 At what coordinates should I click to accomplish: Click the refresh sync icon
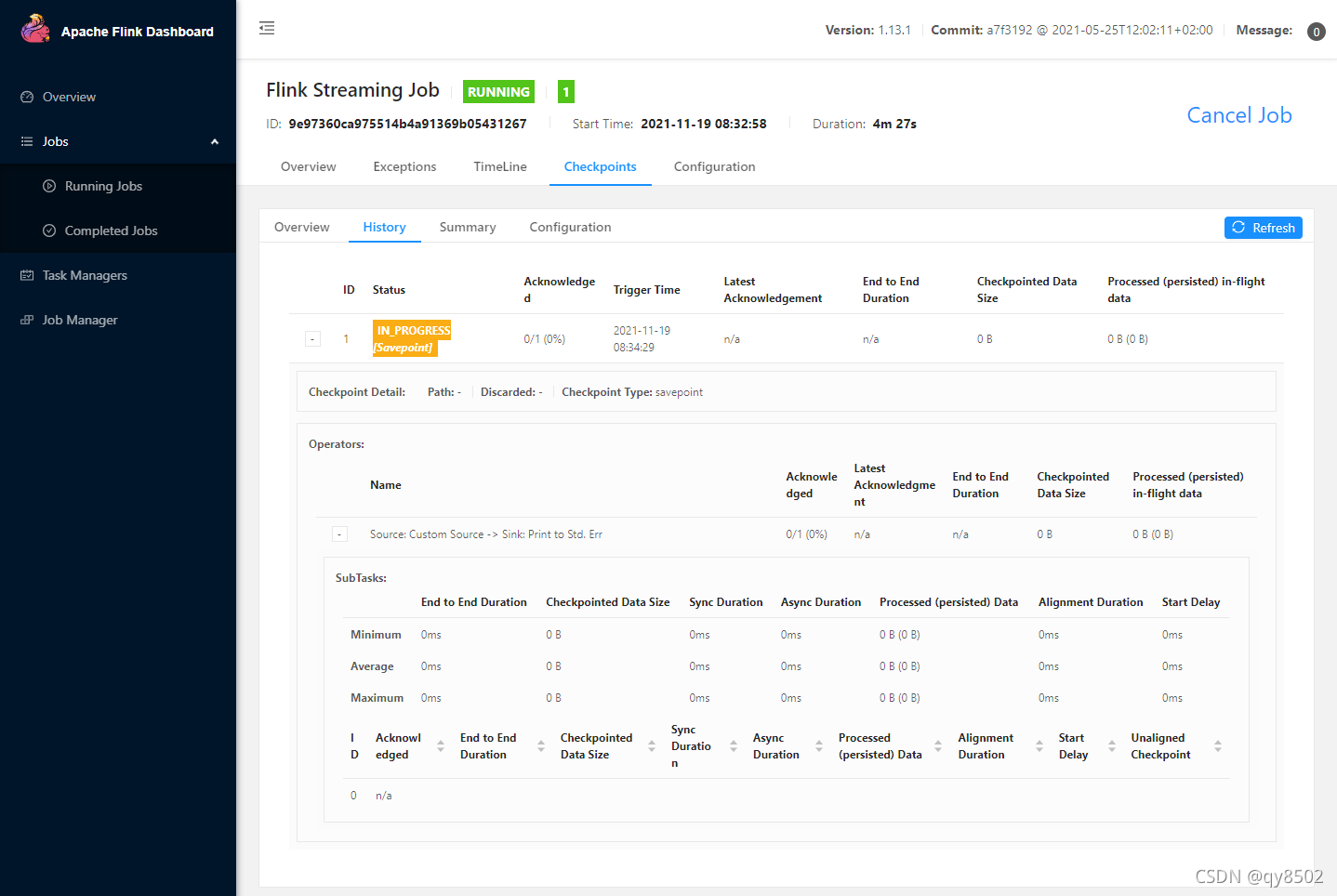point(1238,228)
